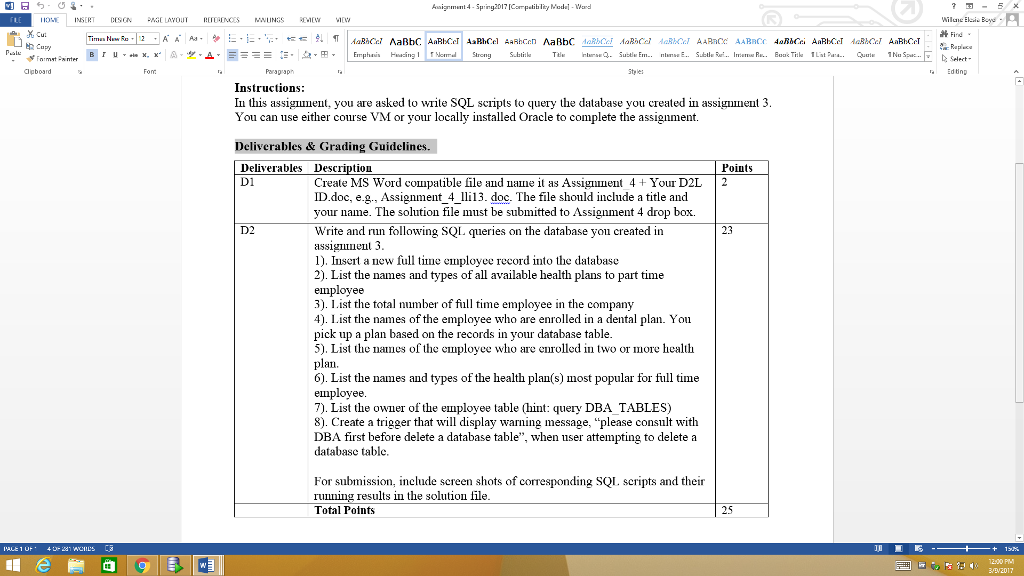
Task: Open the Font Size dropdown
Action: coord(154,38)
